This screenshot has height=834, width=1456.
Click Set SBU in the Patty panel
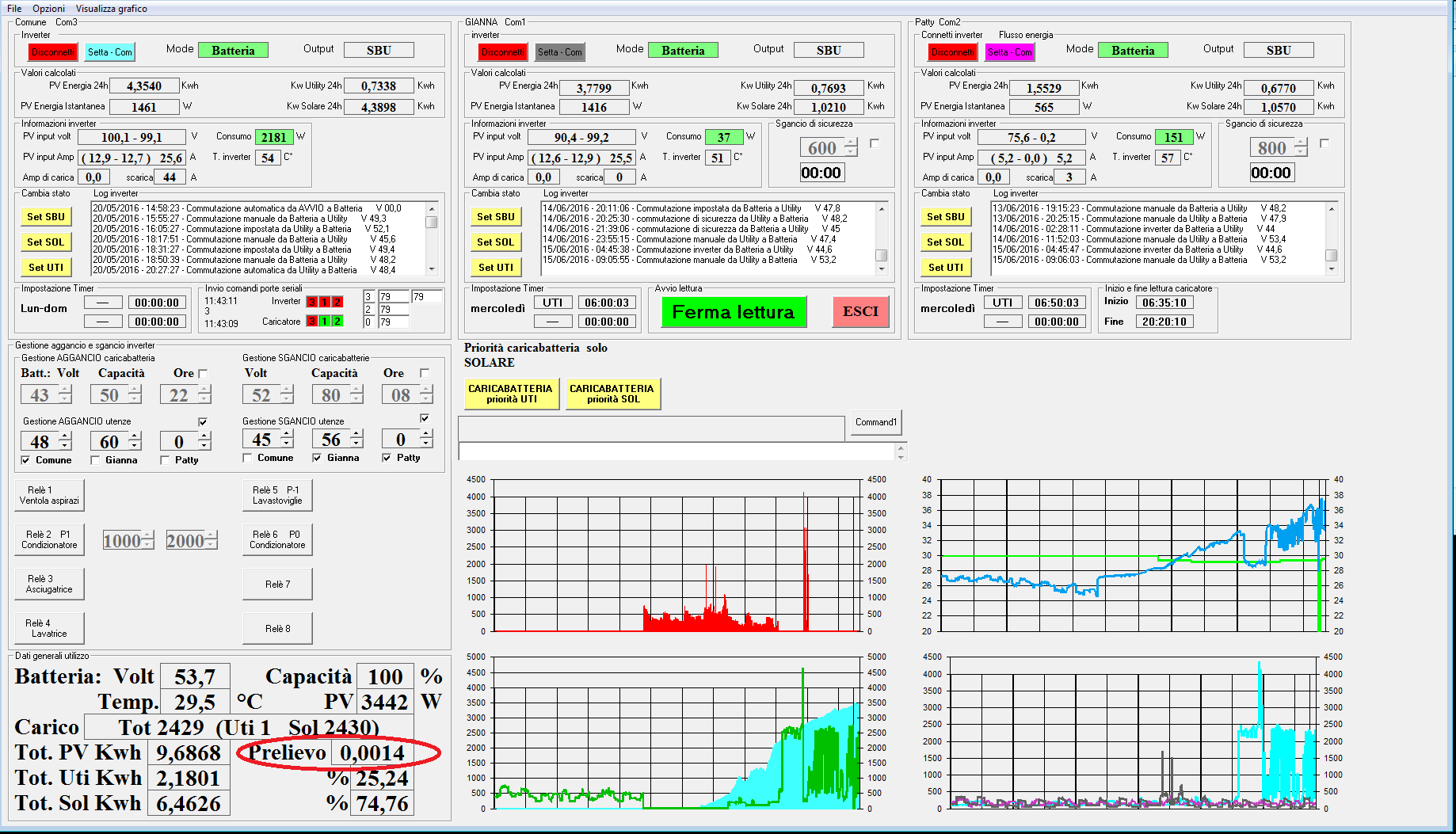pyautogui.click(x=946, y=217)
